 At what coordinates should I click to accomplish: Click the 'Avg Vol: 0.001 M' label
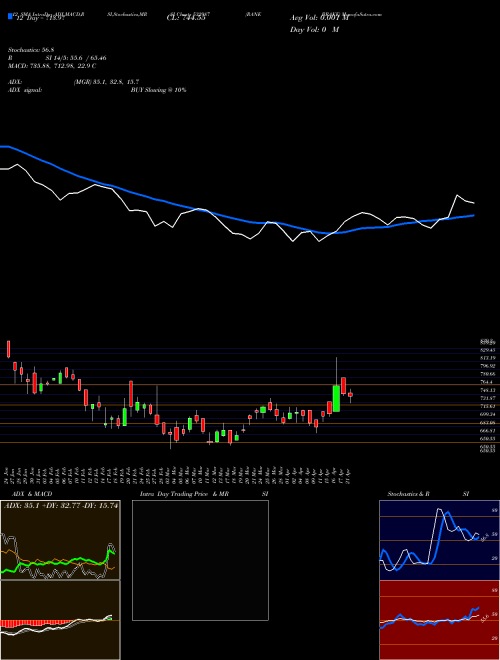point(319,18)
